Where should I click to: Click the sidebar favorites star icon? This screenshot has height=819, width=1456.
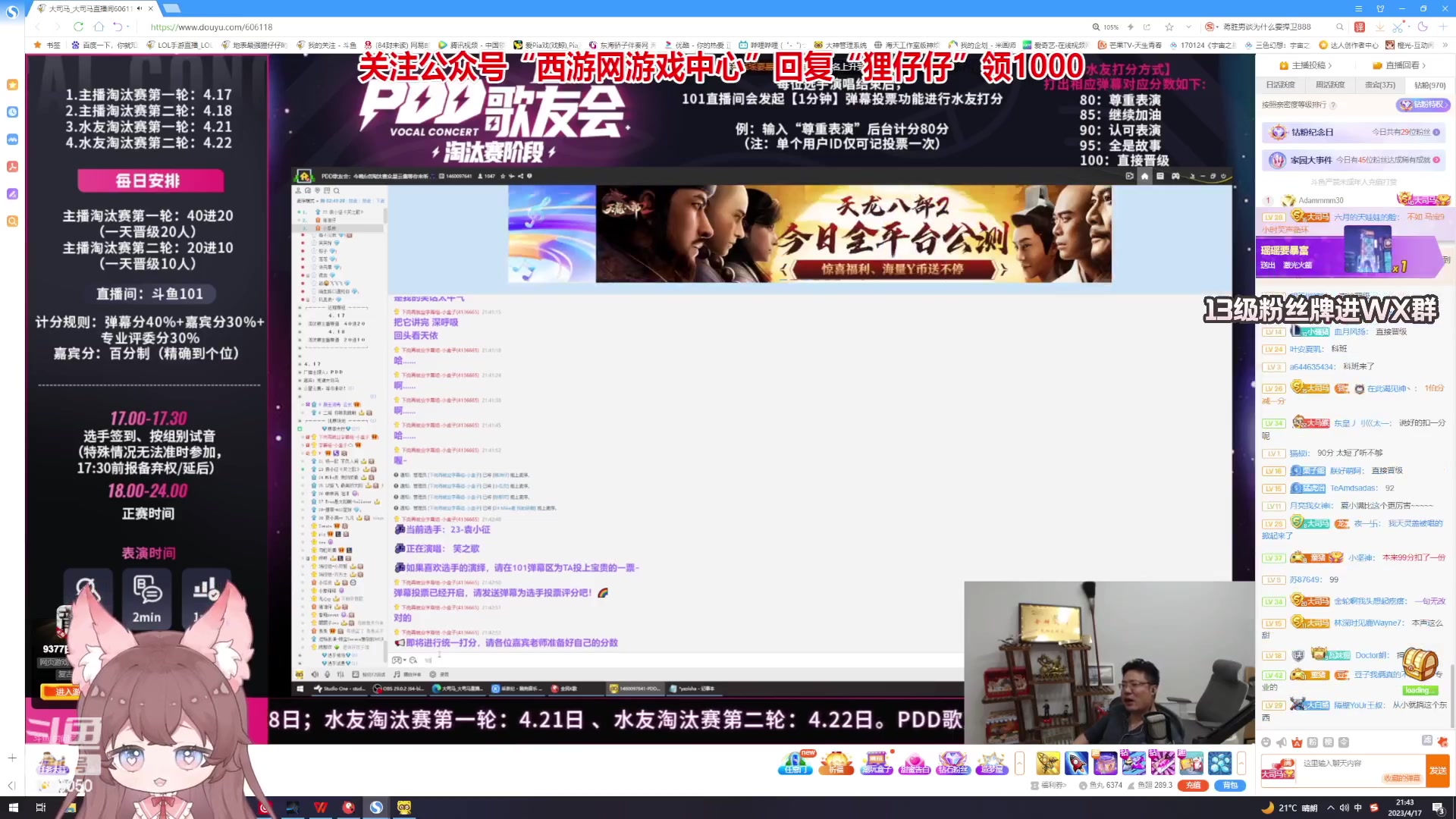(x=12, y=85)
